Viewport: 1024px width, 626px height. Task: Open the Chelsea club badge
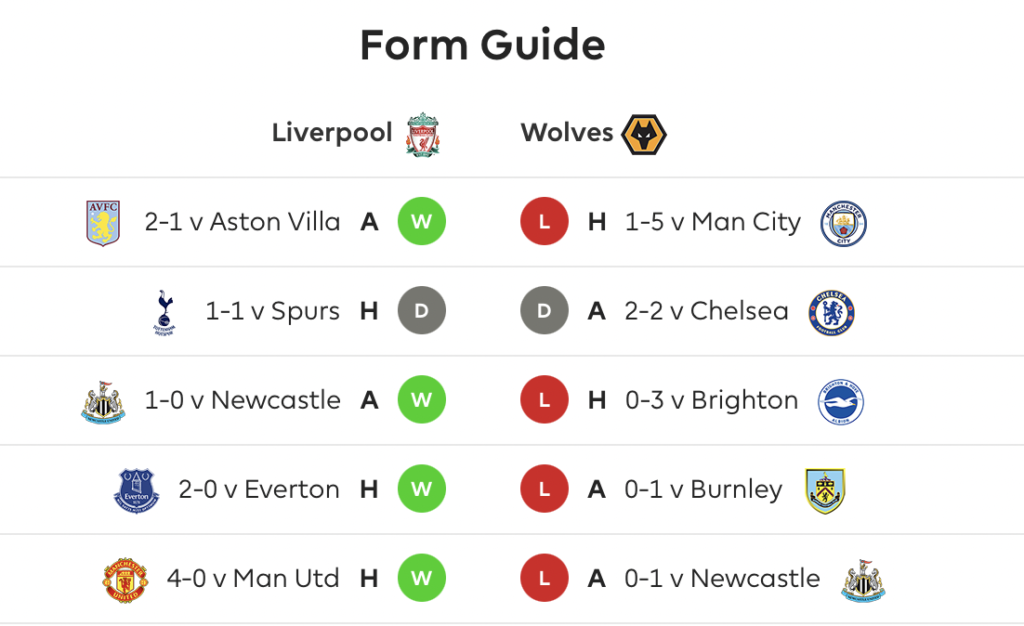click(x=831, y=313)
